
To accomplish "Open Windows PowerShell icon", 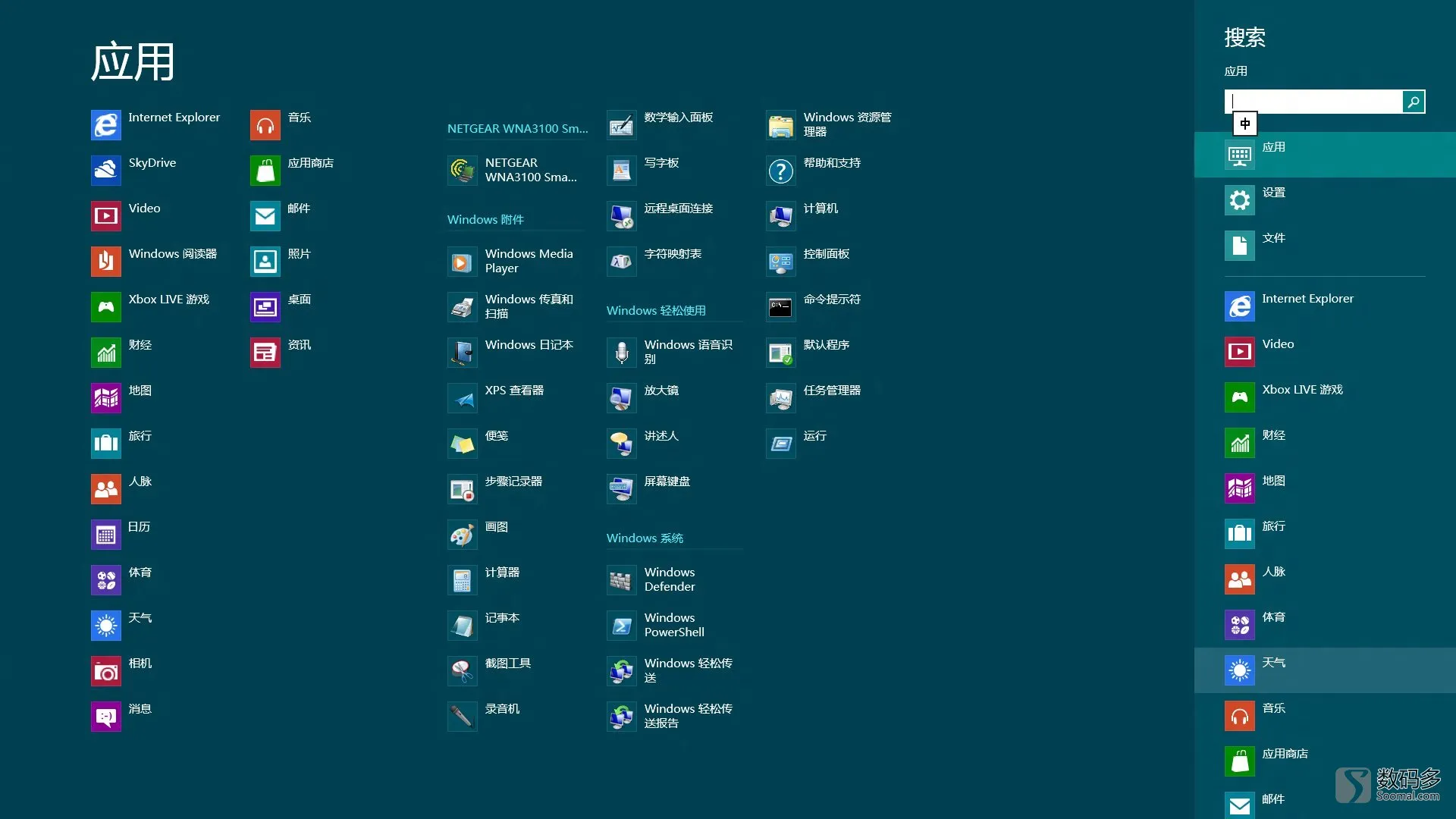I will (x=622, y=626).
